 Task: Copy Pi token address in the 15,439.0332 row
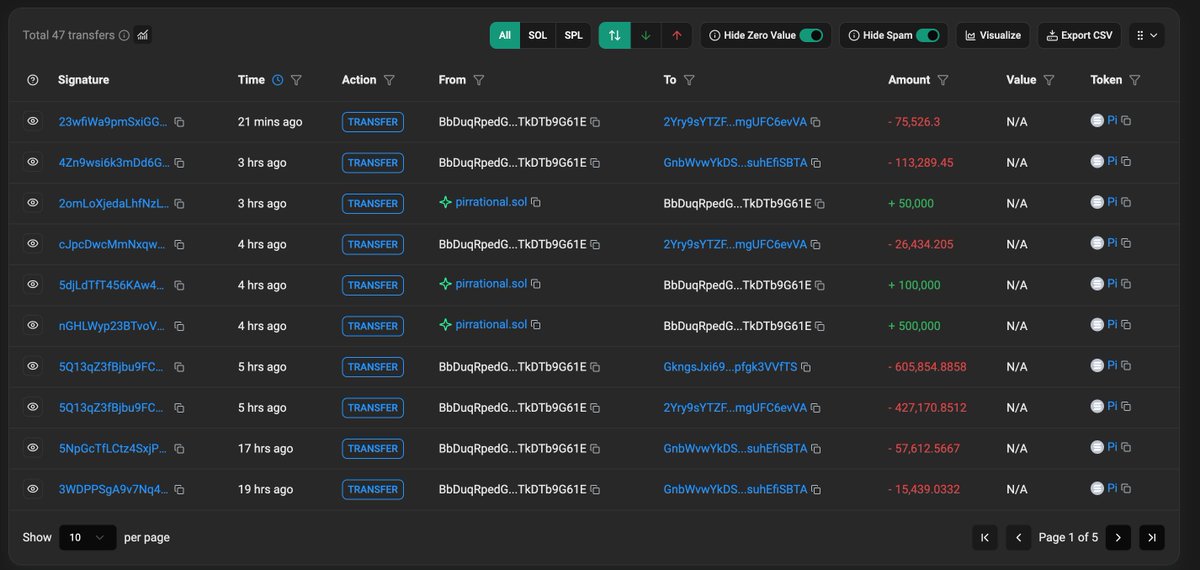click(x=1126, y=489)
